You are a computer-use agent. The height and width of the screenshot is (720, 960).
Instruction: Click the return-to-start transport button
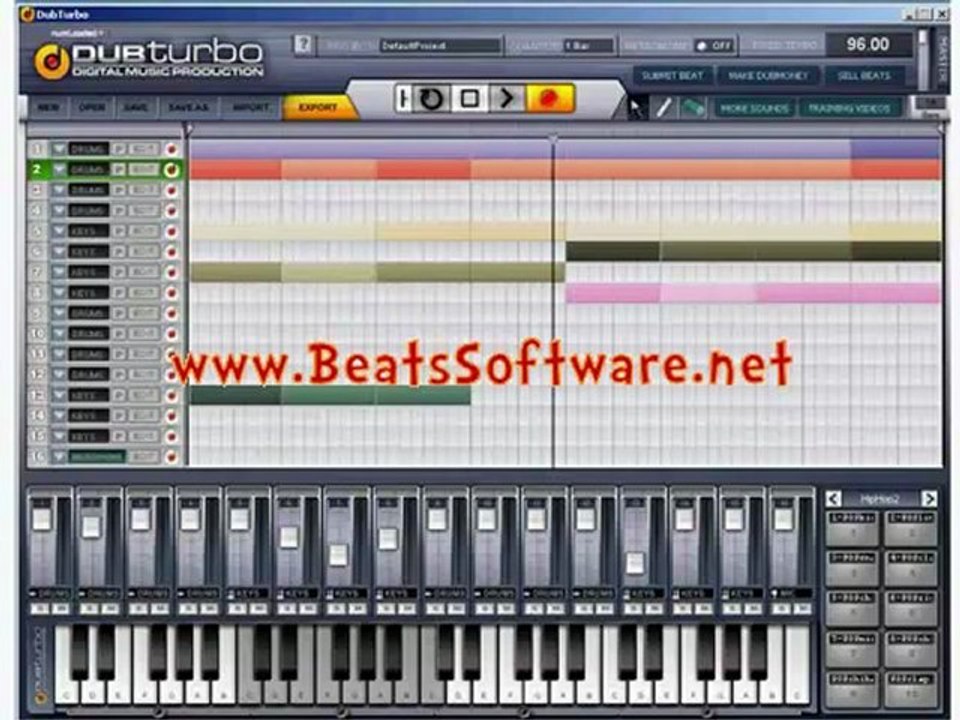click(x=403, y=98)
